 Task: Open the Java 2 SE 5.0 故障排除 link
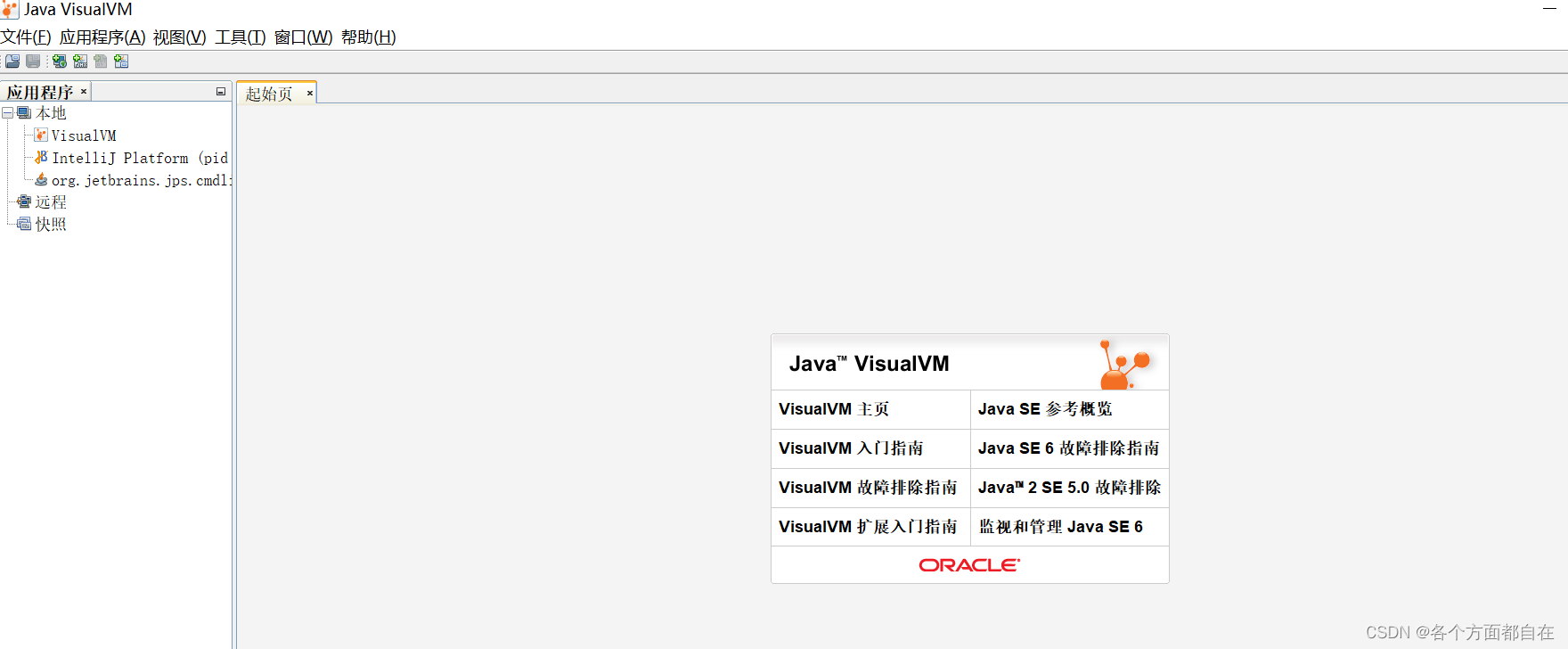point(1069,488)
